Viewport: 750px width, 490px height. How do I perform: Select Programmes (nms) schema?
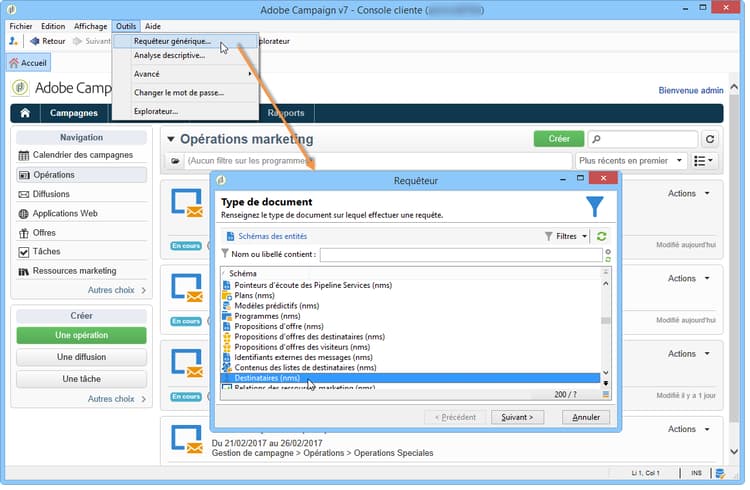tap(267, 317)
